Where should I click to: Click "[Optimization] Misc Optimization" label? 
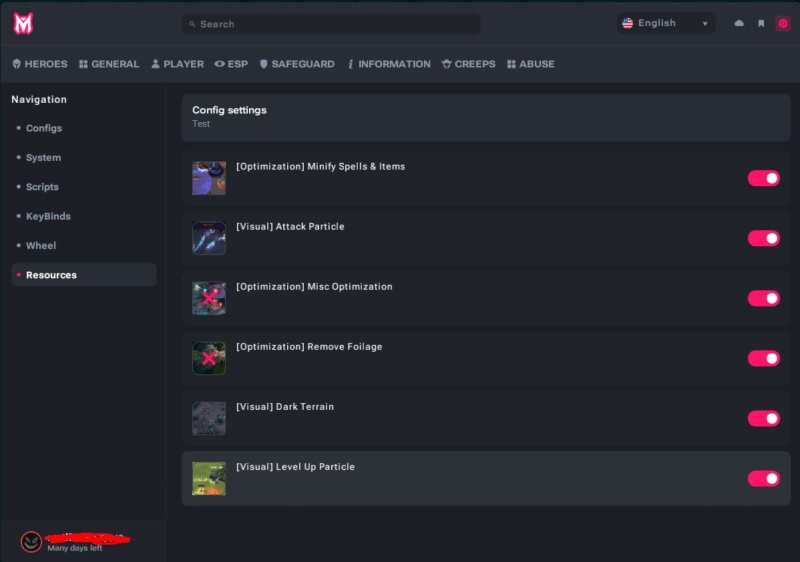[x=314, y=287]
